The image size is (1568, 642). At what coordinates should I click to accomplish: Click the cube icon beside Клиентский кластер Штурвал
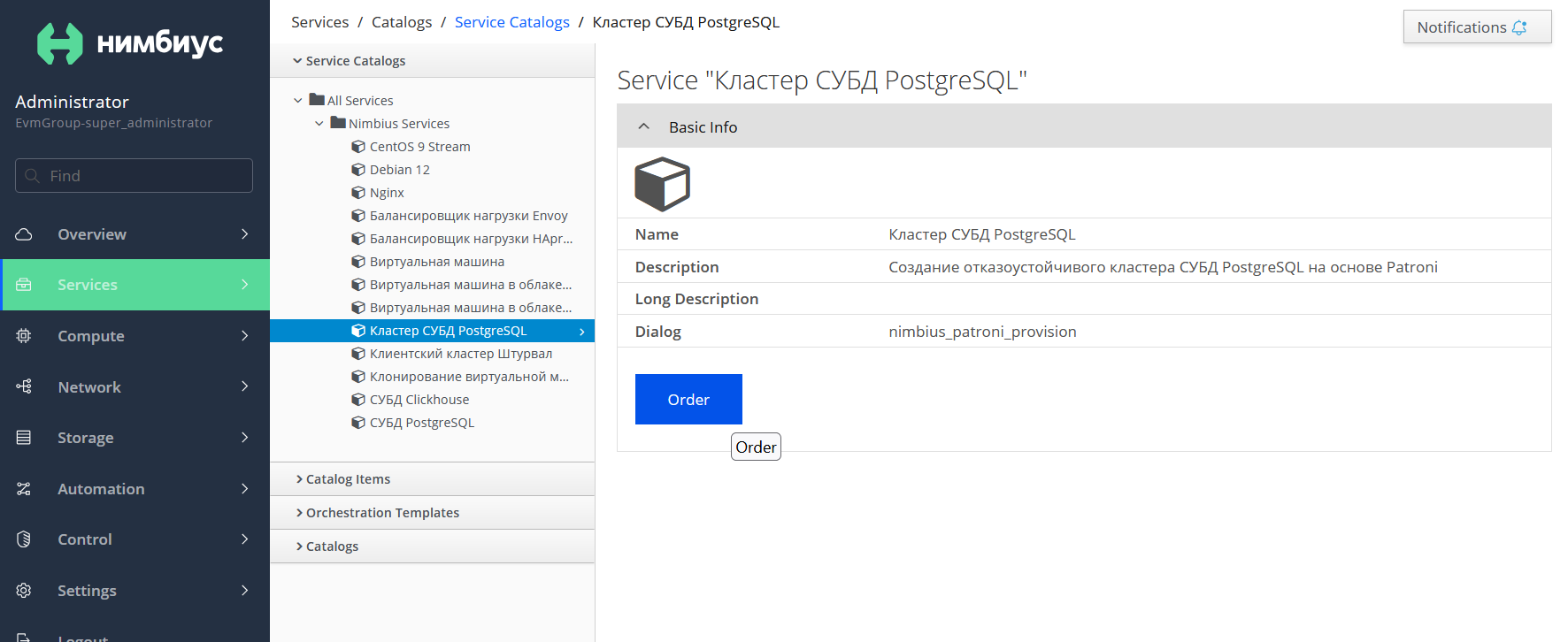tap(358, 354)
